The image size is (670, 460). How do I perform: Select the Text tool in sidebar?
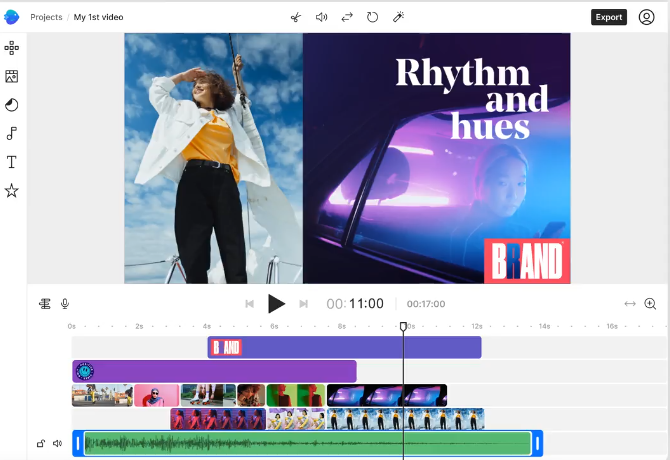[x=12, y=162]
